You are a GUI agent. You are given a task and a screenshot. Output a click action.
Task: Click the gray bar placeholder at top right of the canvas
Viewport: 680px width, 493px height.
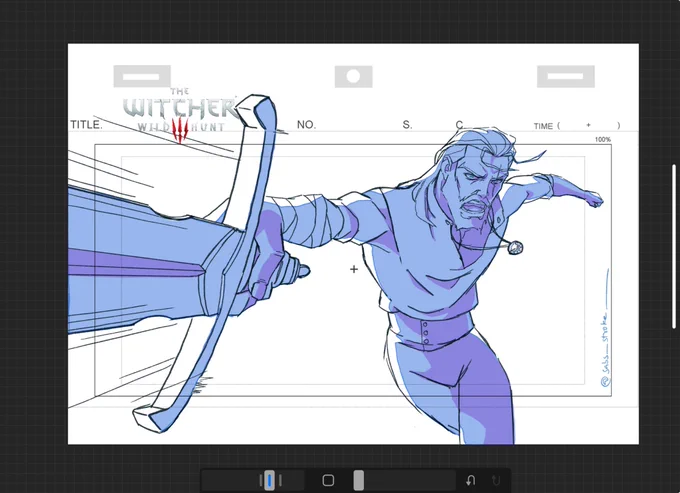click(x=566, y=77)
